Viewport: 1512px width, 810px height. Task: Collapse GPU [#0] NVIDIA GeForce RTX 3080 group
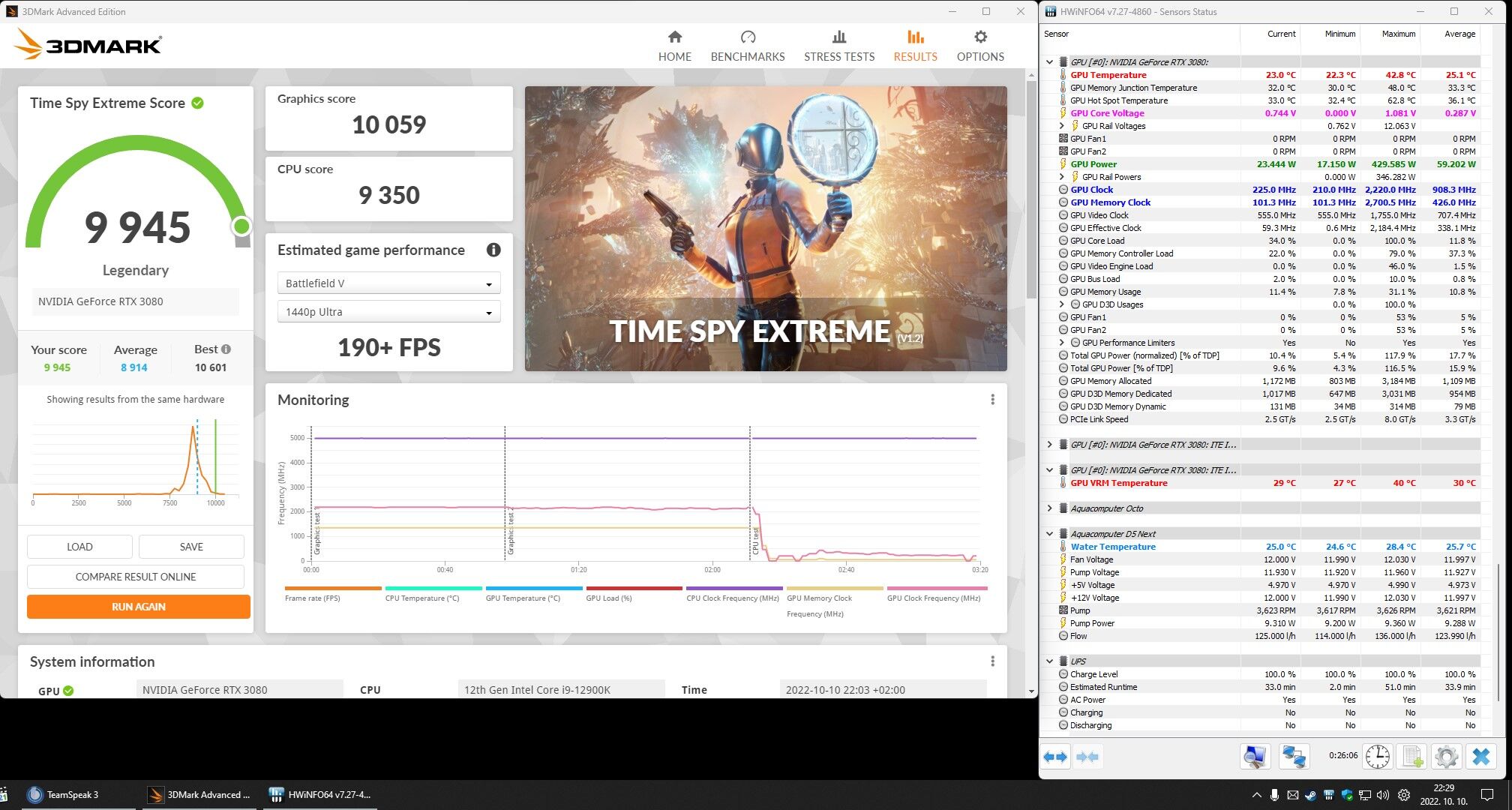click(x=1049, y=62)
